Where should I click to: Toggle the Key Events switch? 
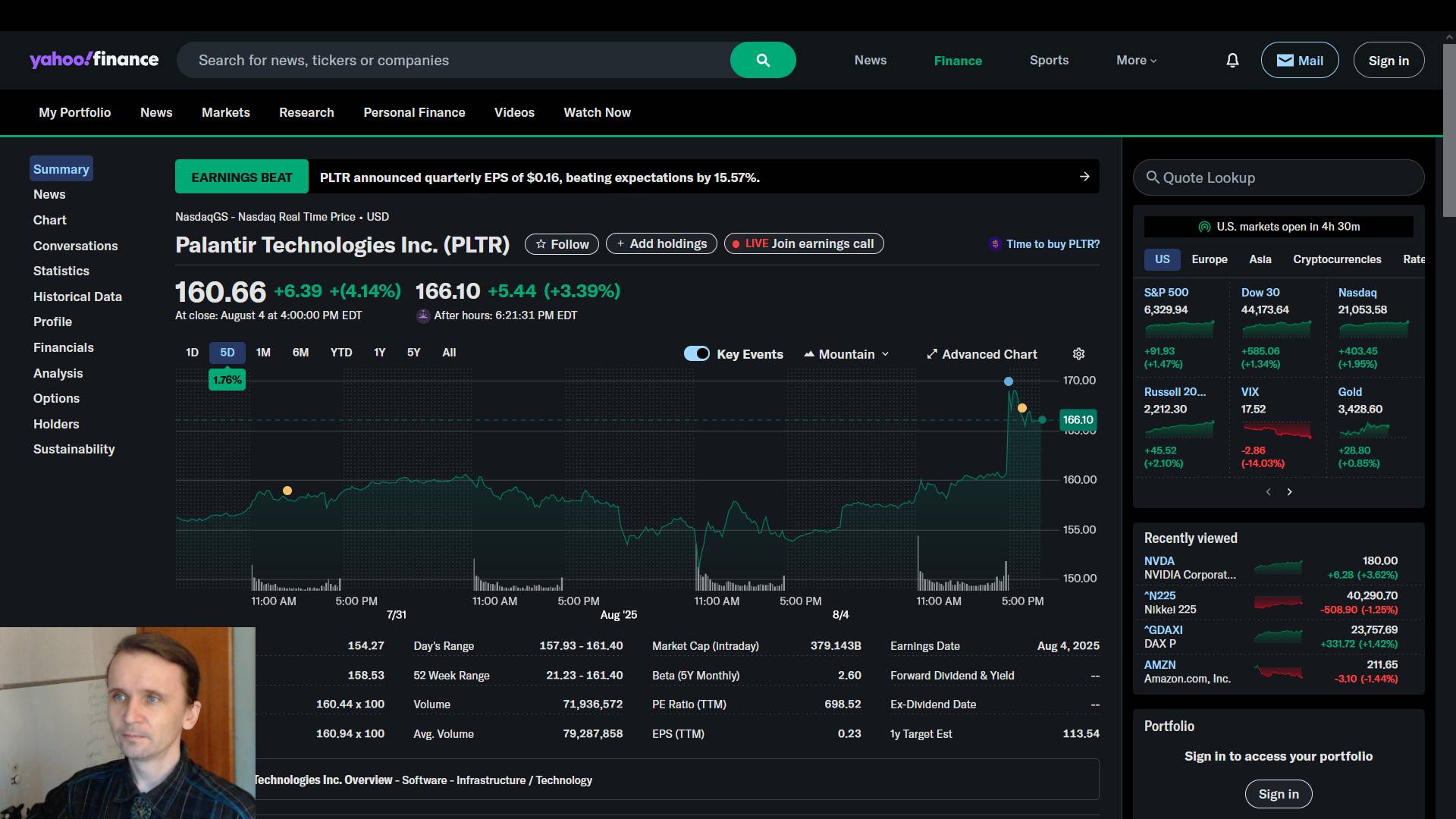(x=696, y=353)
